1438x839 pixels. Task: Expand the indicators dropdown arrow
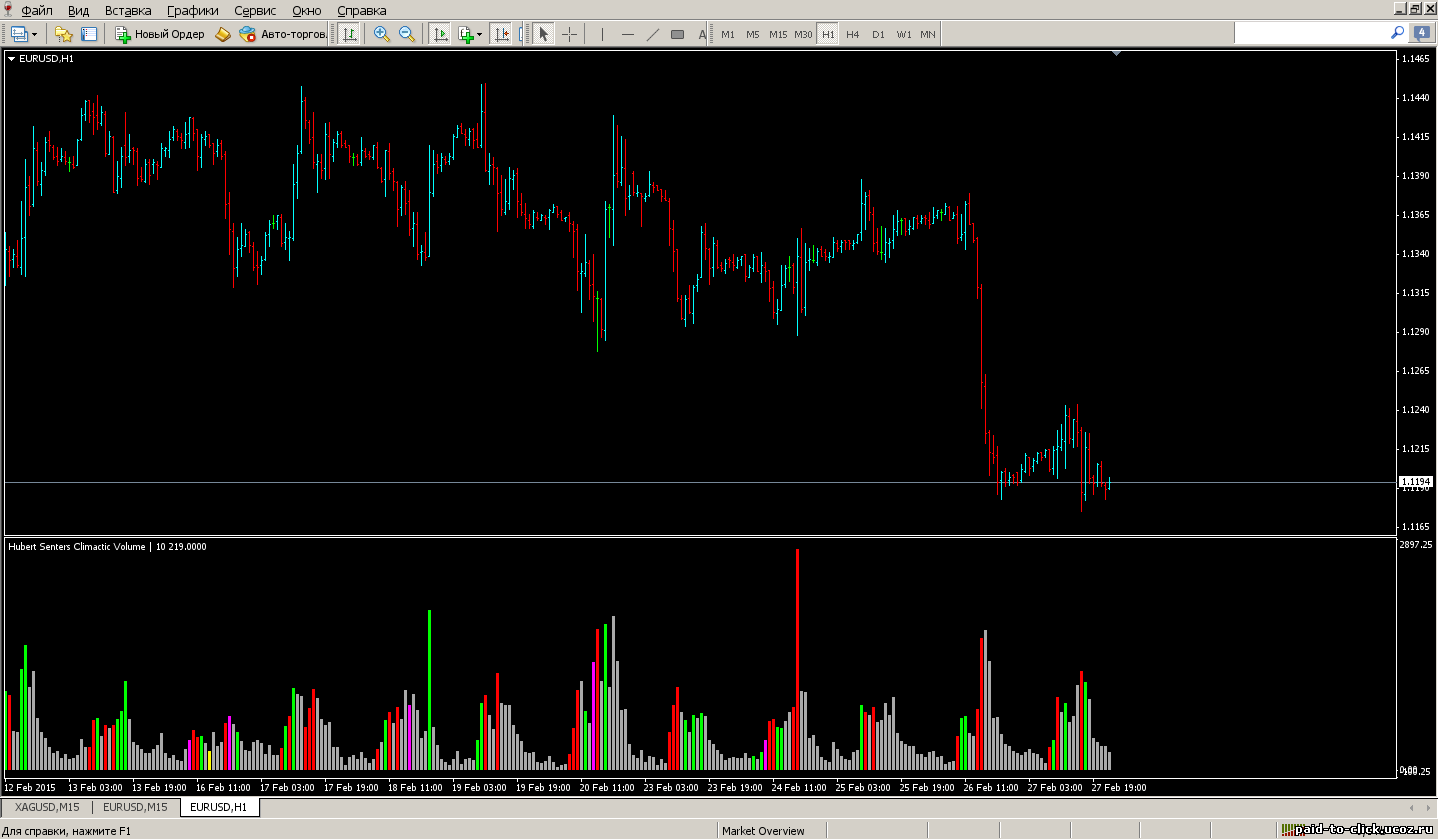tap(480, 34)
